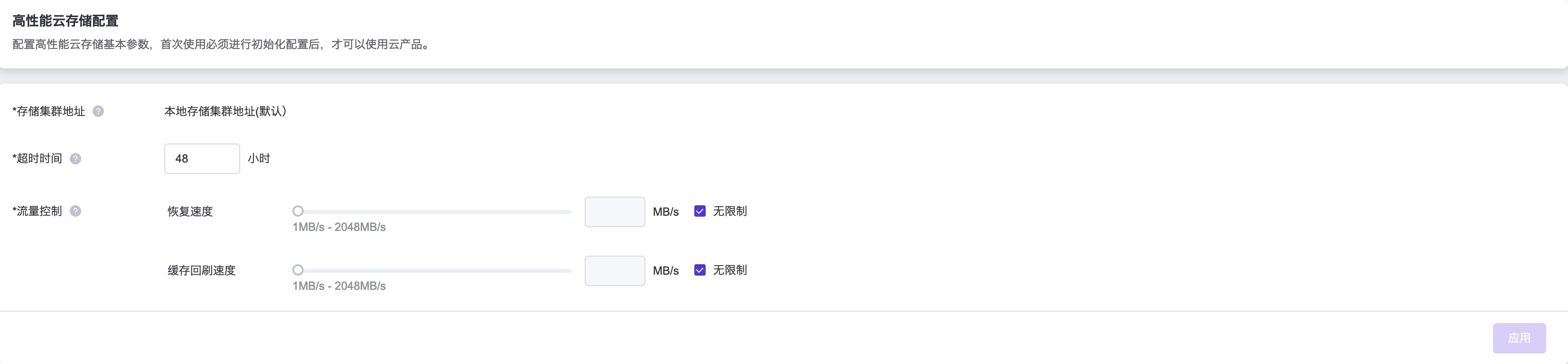Image resolution: width=1568 pixels, height=364 pixels.
Task: Click the 应用 button
Action: 1520,337
